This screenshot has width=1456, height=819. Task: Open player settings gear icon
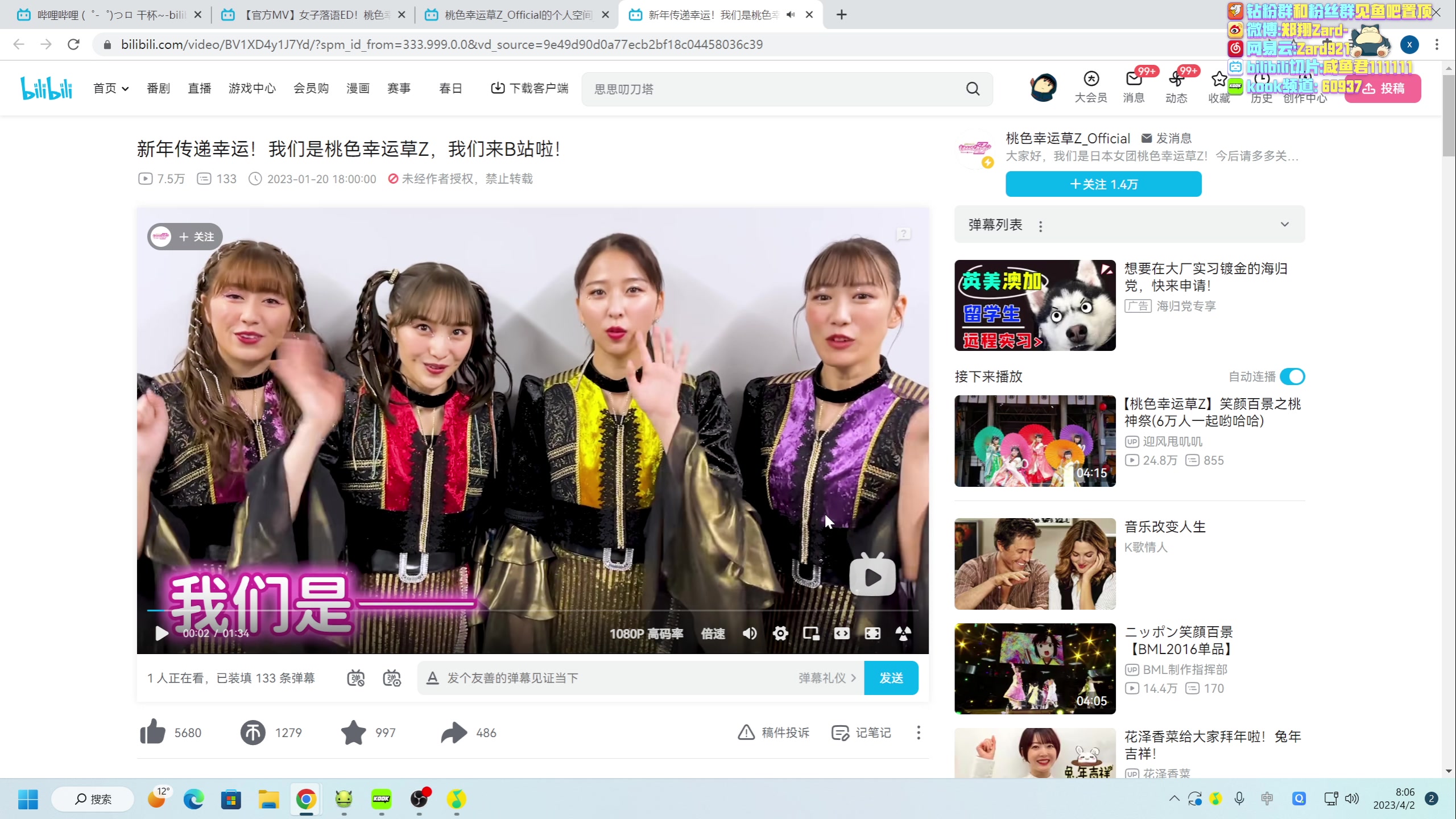pyautogui.click(x=780, y=633)
